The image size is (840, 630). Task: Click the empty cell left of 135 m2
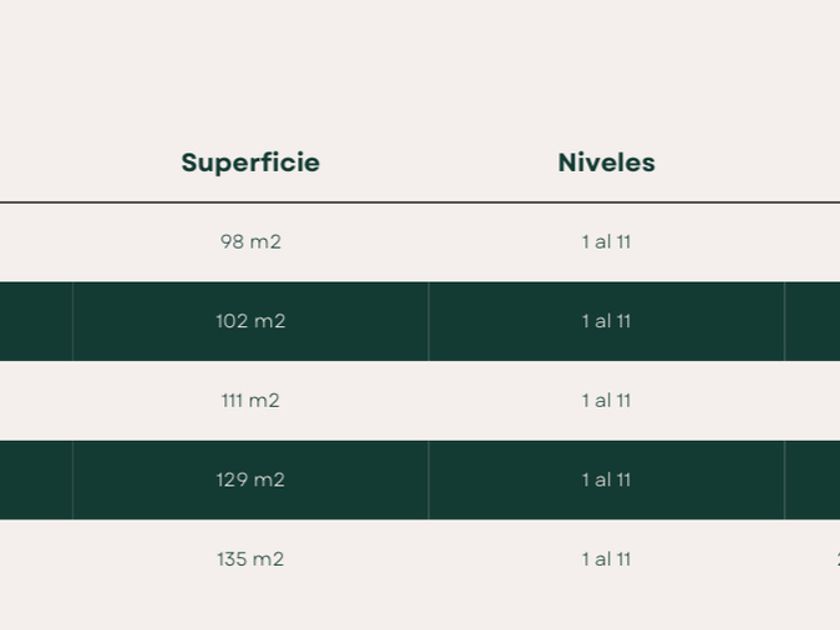tap(36, 559)
